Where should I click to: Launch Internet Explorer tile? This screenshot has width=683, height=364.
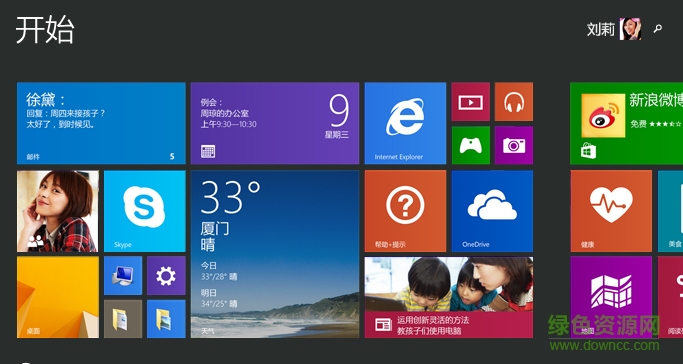(405, 123)
